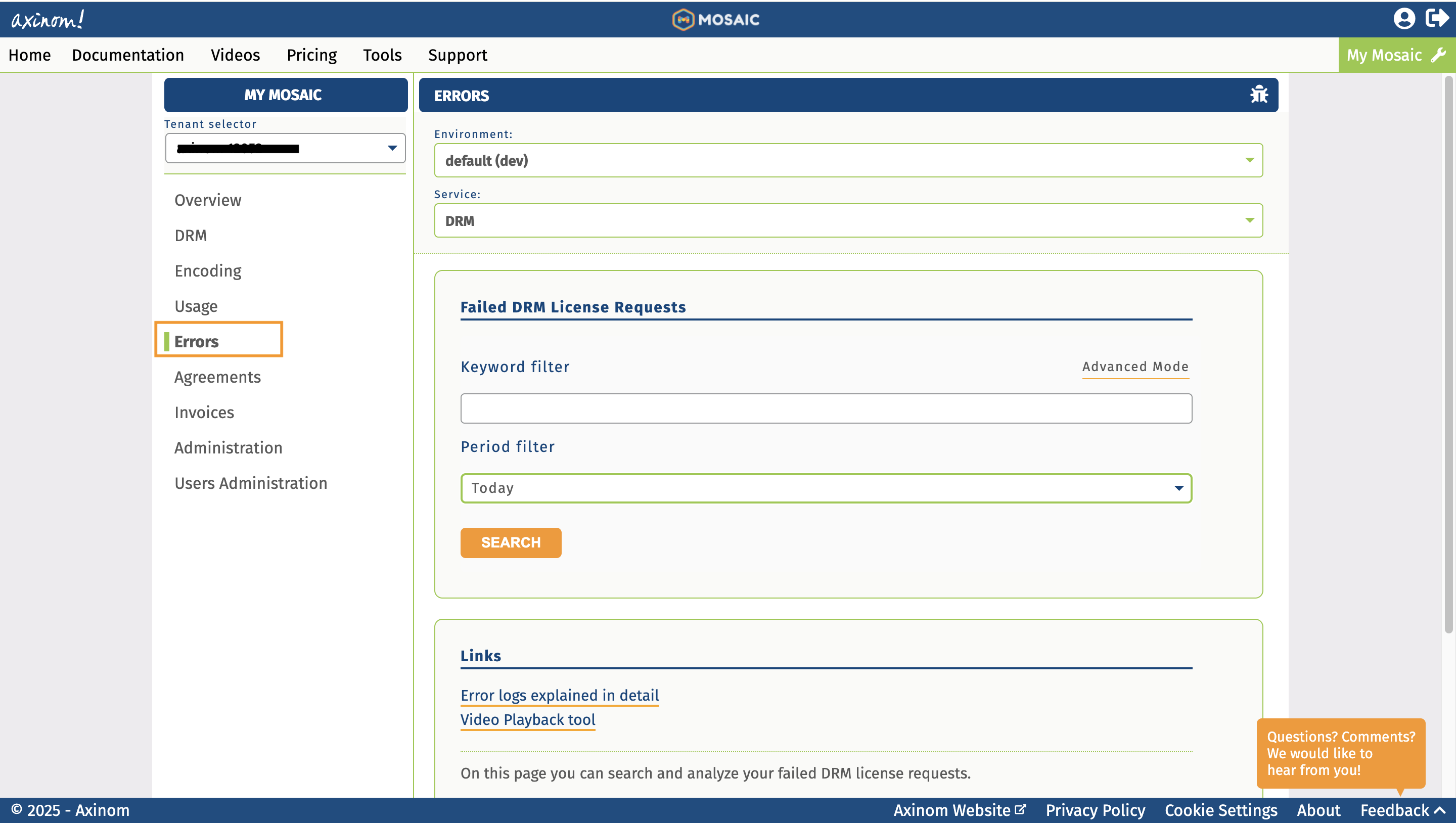Click the Keyword filter text field

826,408
